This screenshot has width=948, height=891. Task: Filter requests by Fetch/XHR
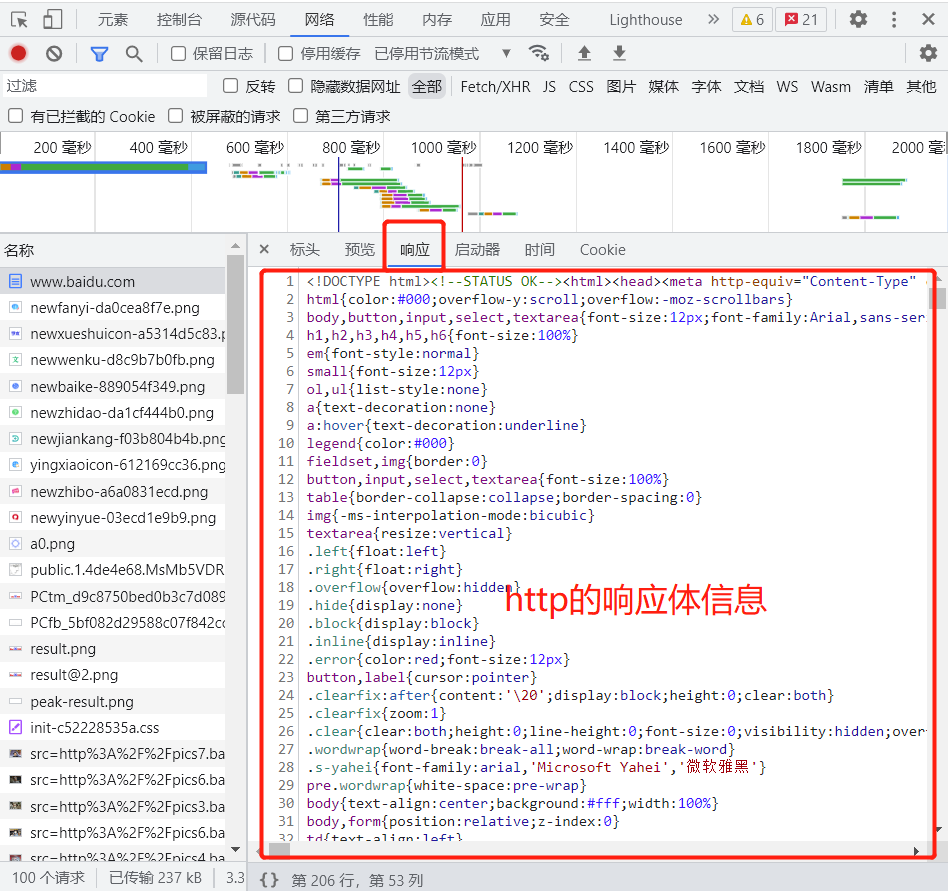tap(495, 86)
